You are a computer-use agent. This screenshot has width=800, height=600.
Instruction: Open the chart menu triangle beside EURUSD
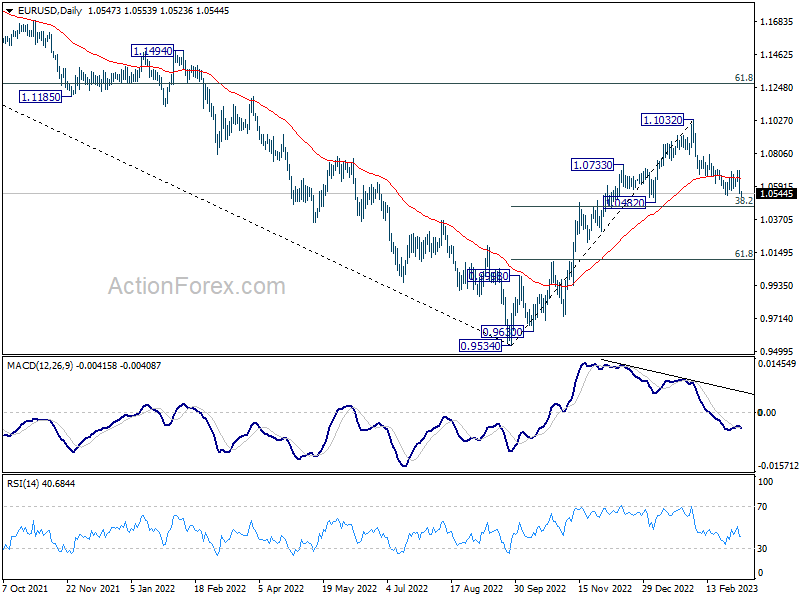(10, 11)
